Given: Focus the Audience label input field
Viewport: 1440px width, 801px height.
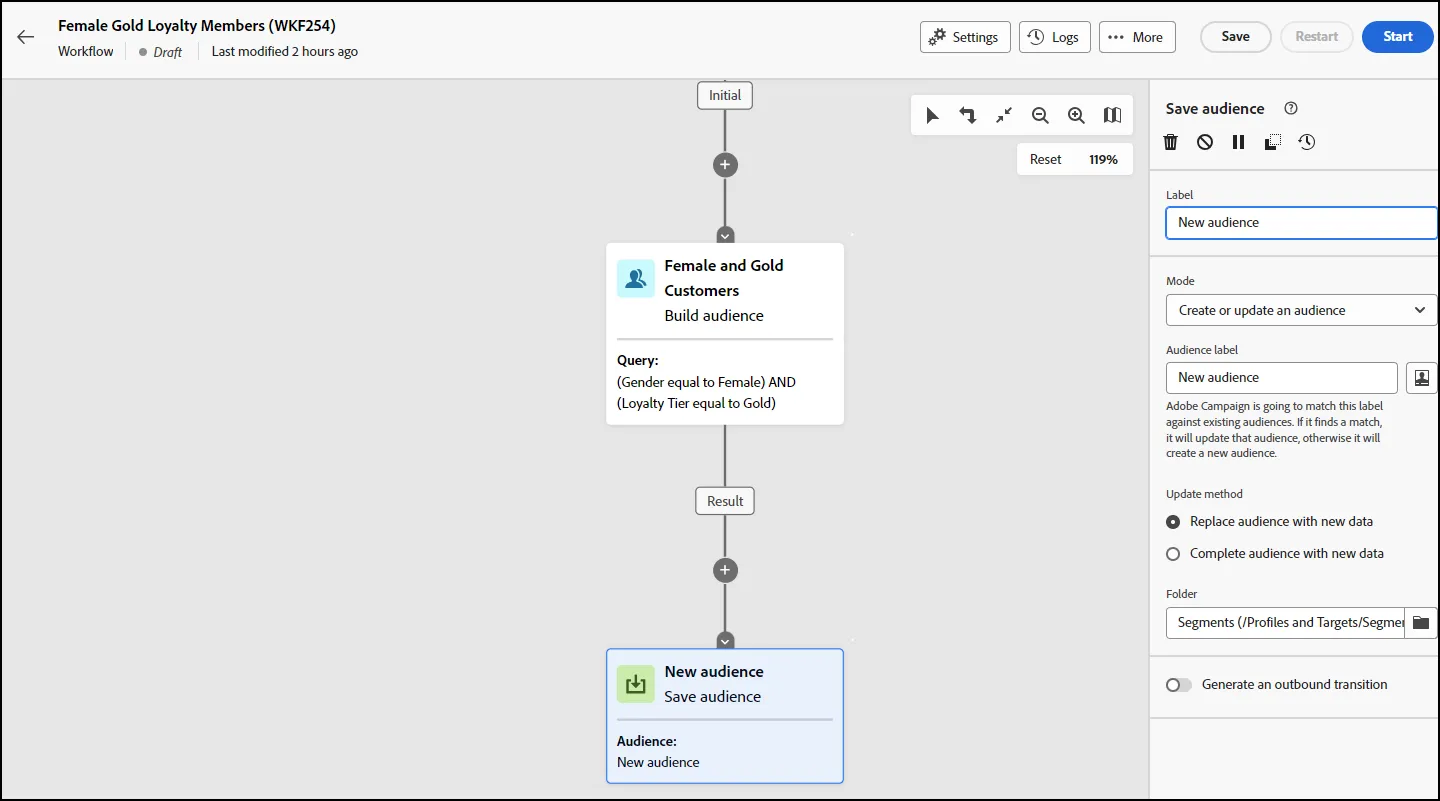Looking at the screenshot, I should [1282, 378].
